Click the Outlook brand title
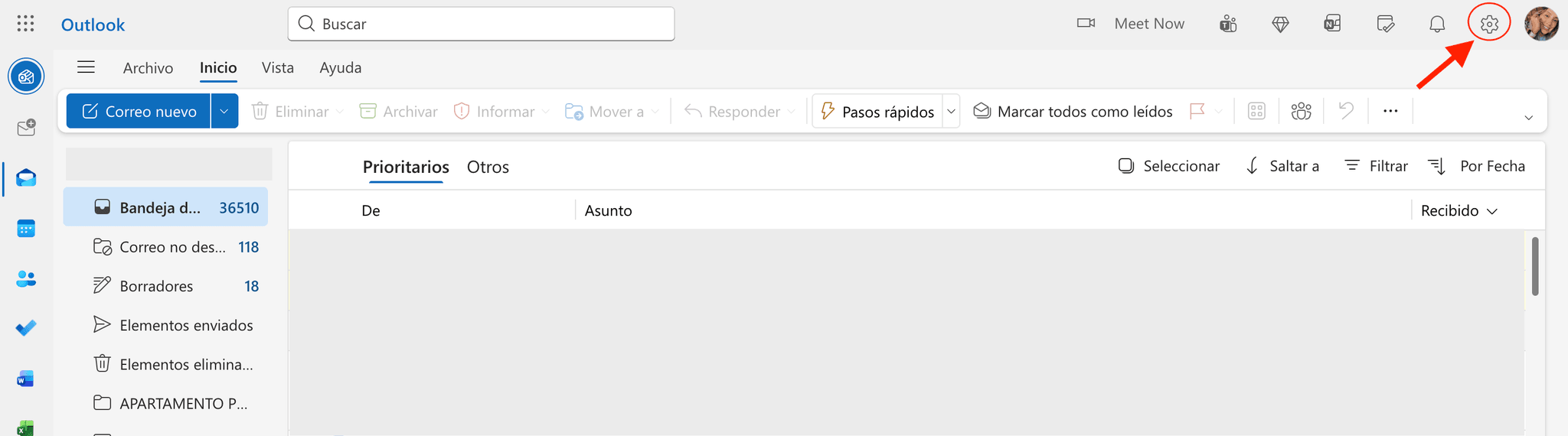 [93, 24]
